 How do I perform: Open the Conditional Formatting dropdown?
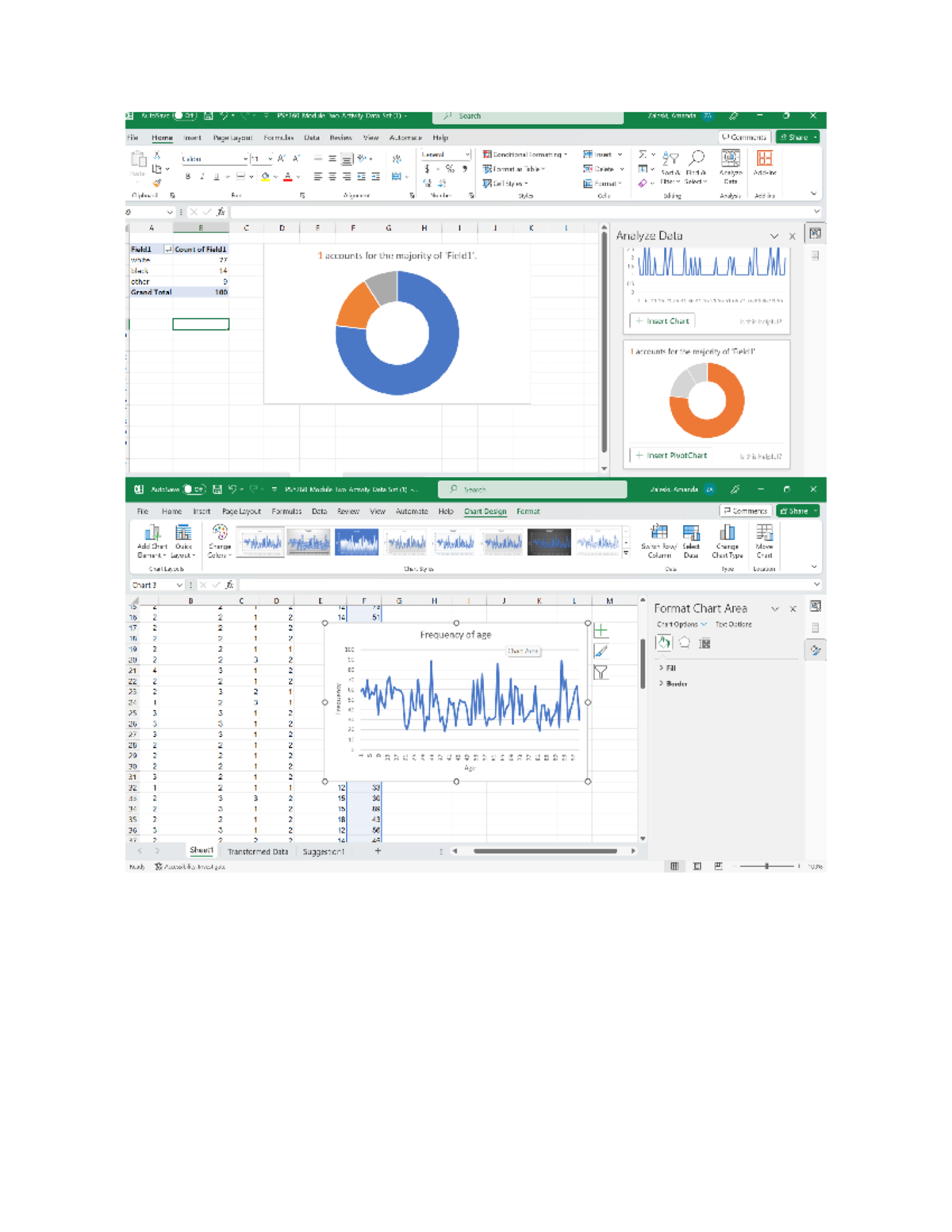525,155
